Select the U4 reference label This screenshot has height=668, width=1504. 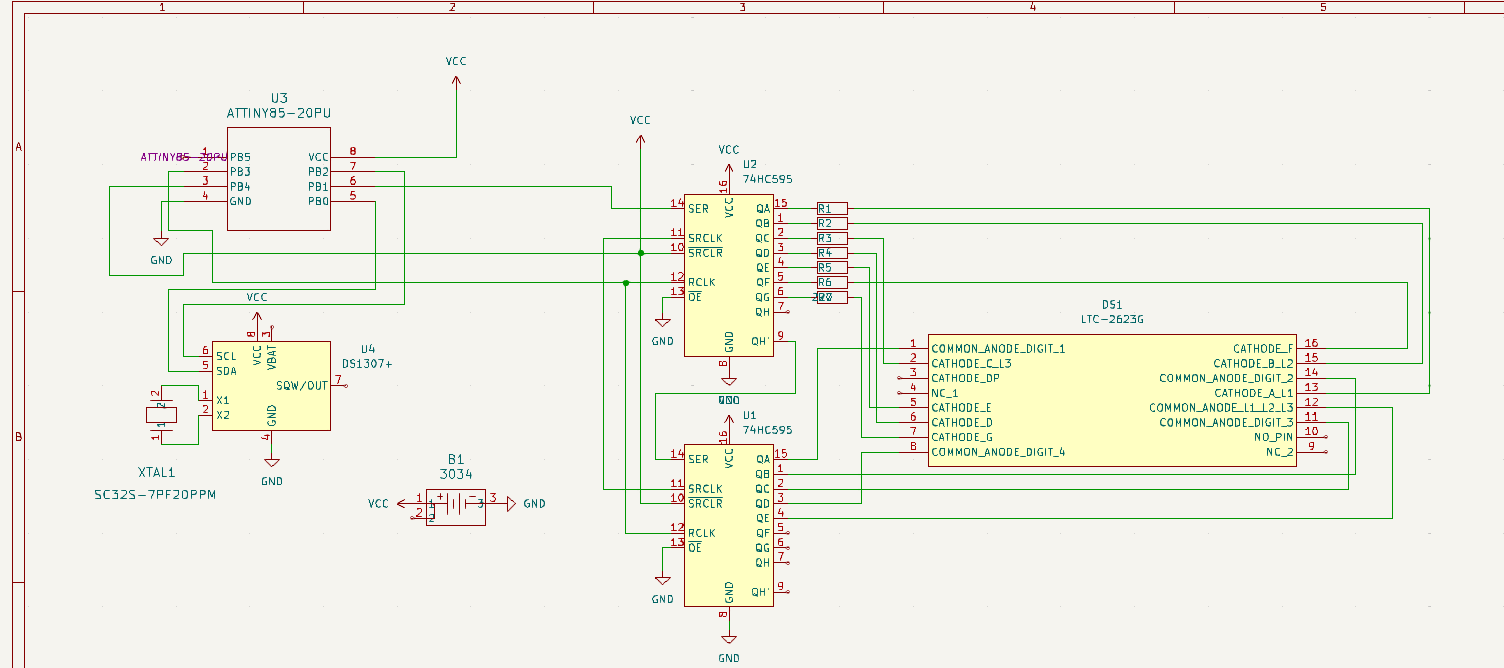click(367, 349)
